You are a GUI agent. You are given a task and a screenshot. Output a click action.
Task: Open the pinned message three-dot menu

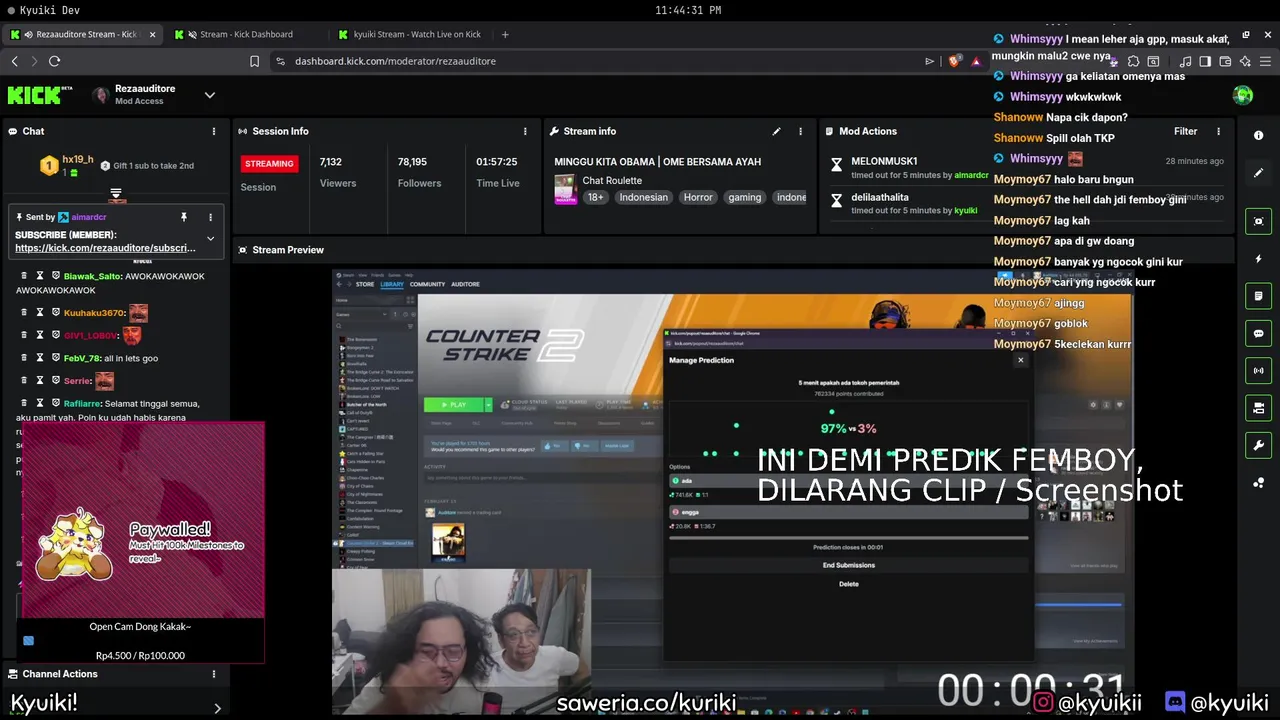(x=210, y=217)
